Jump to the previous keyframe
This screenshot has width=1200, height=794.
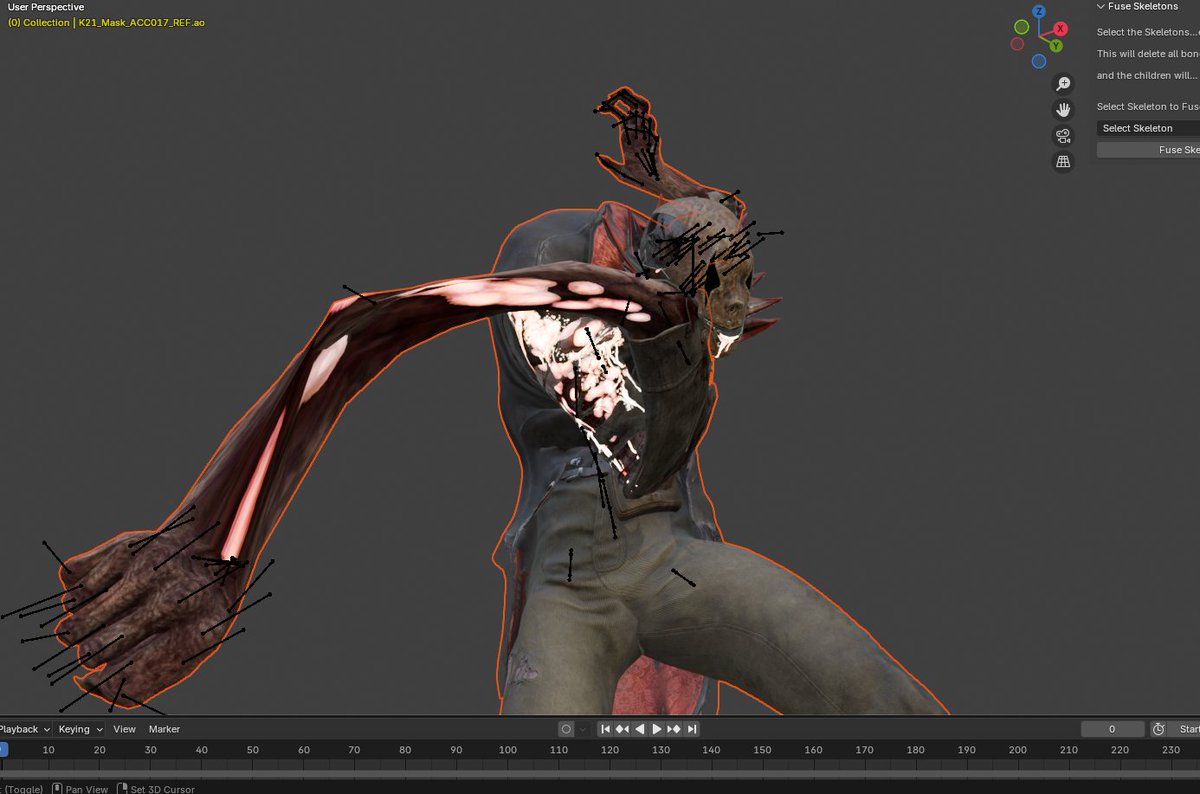[x=623, y=730]
